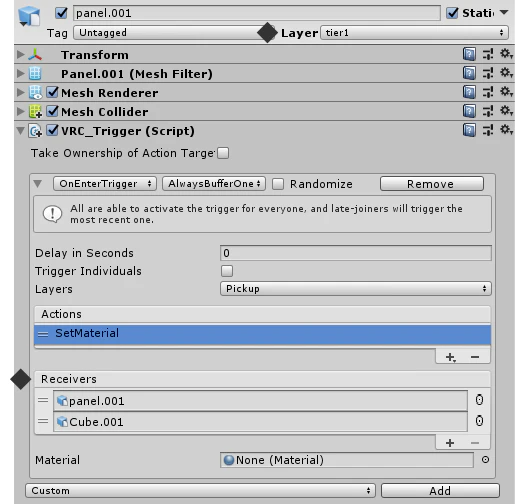
Task: Click the Transform axes icon
Action: [35, 55]
